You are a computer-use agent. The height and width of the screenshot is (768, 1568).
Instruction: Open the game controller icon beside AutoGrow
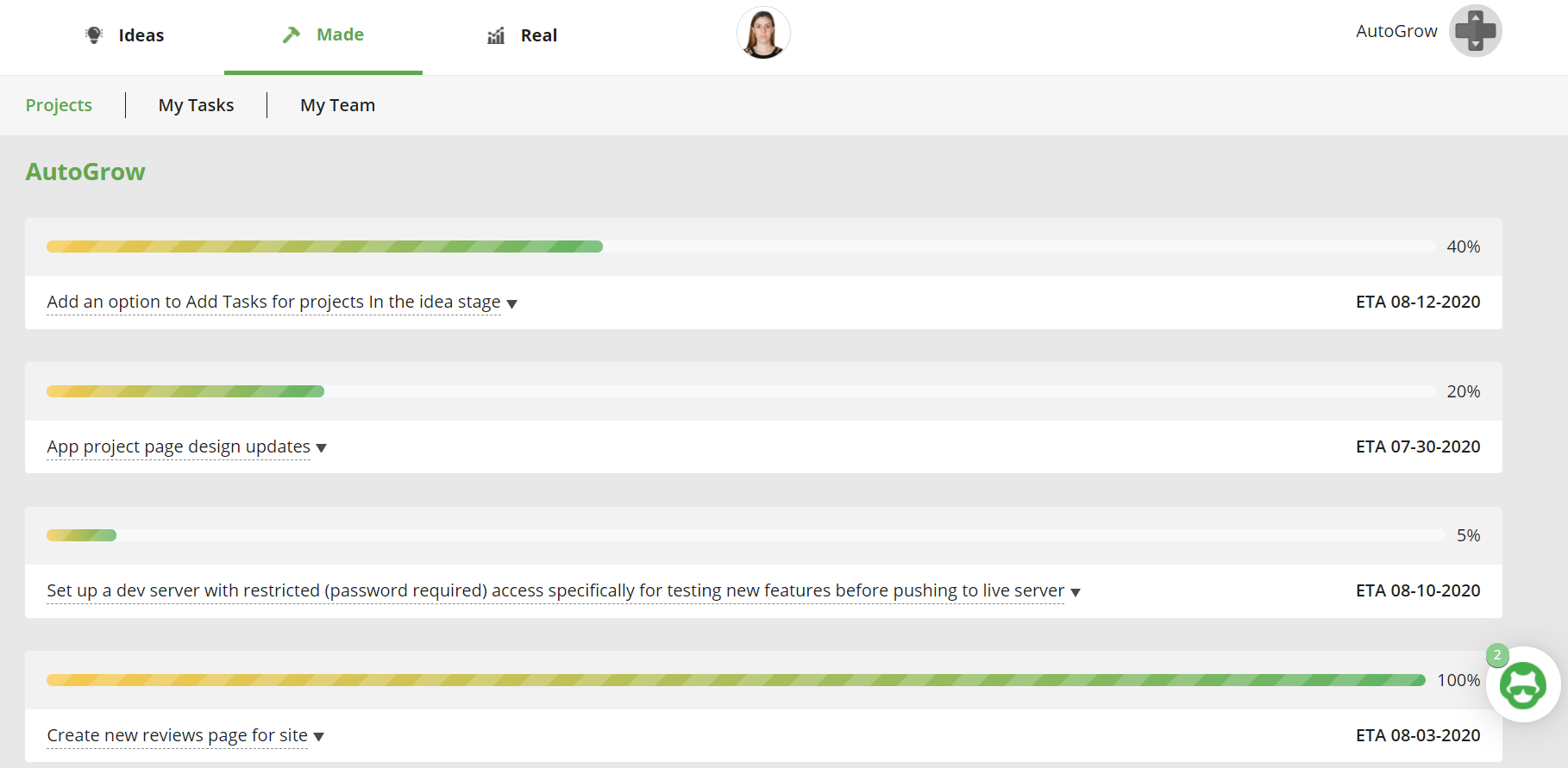(x=1475, y=31)
